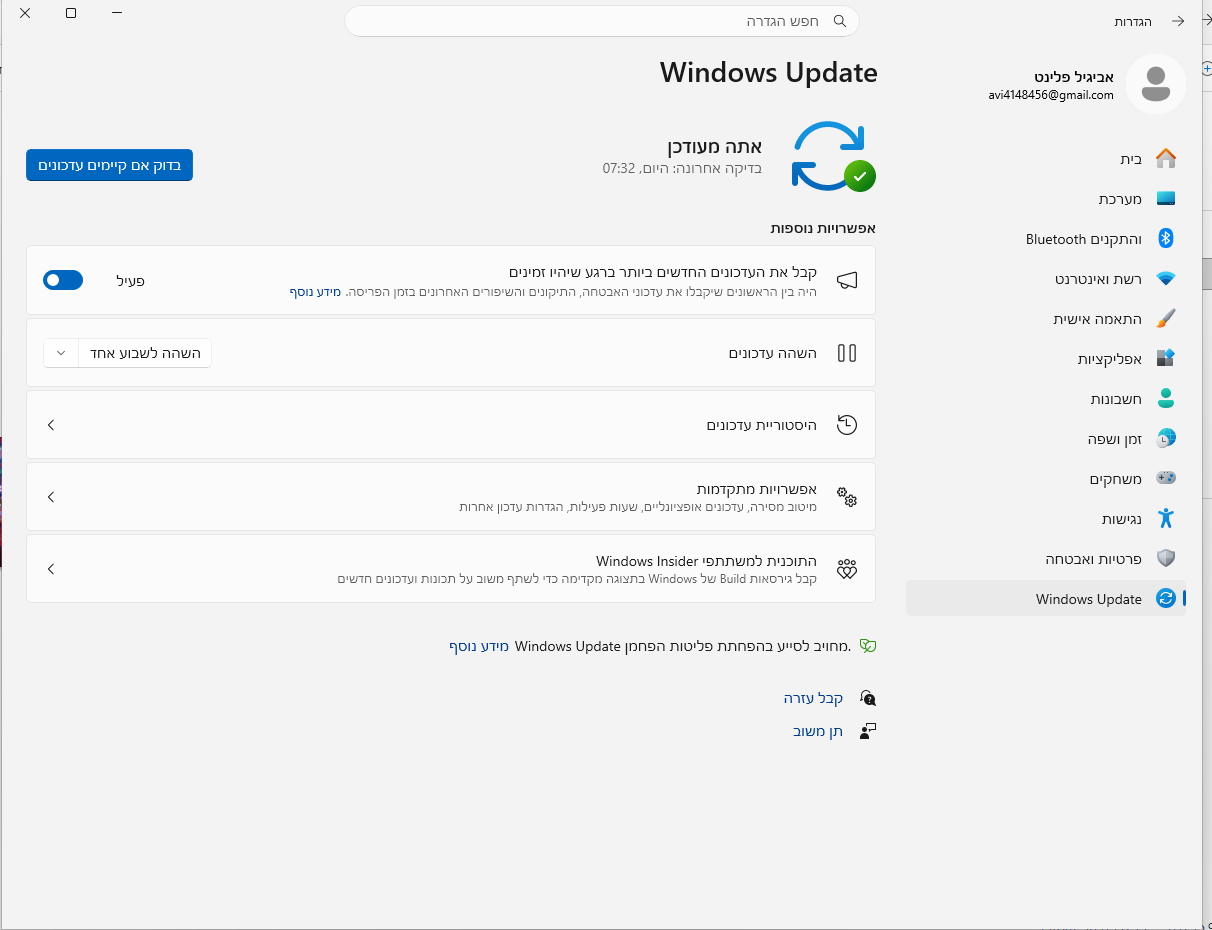Click the Windows Update sidebar sync icon
Viewport: 1212px width, 930px height.
point(1165,599)
